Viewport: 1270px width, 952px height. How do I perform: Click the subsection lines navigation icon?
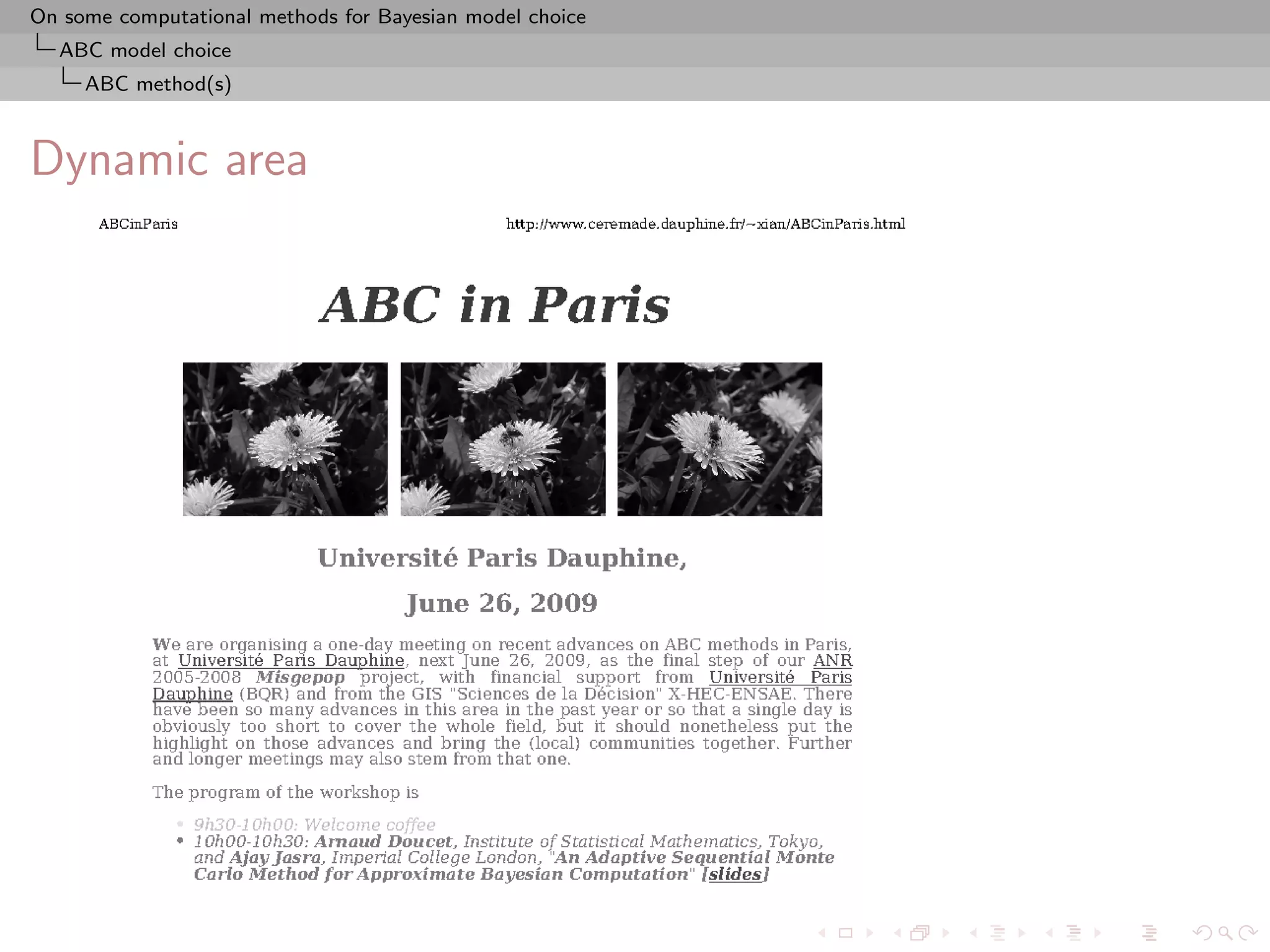point(998,933)
